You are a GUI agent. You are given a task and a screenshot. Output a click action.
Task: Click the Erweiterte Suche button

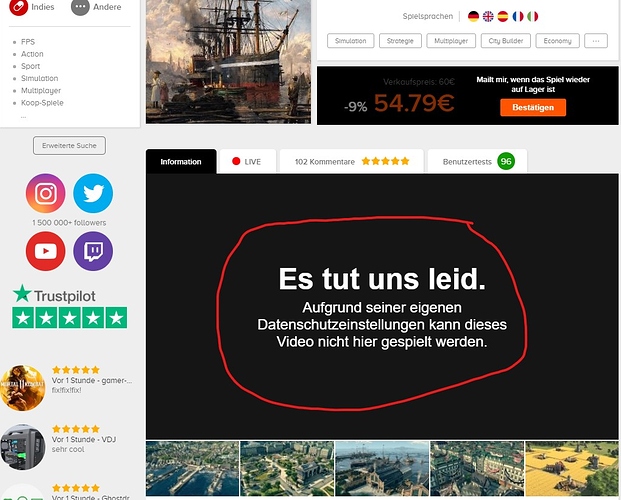coord(69,145)
